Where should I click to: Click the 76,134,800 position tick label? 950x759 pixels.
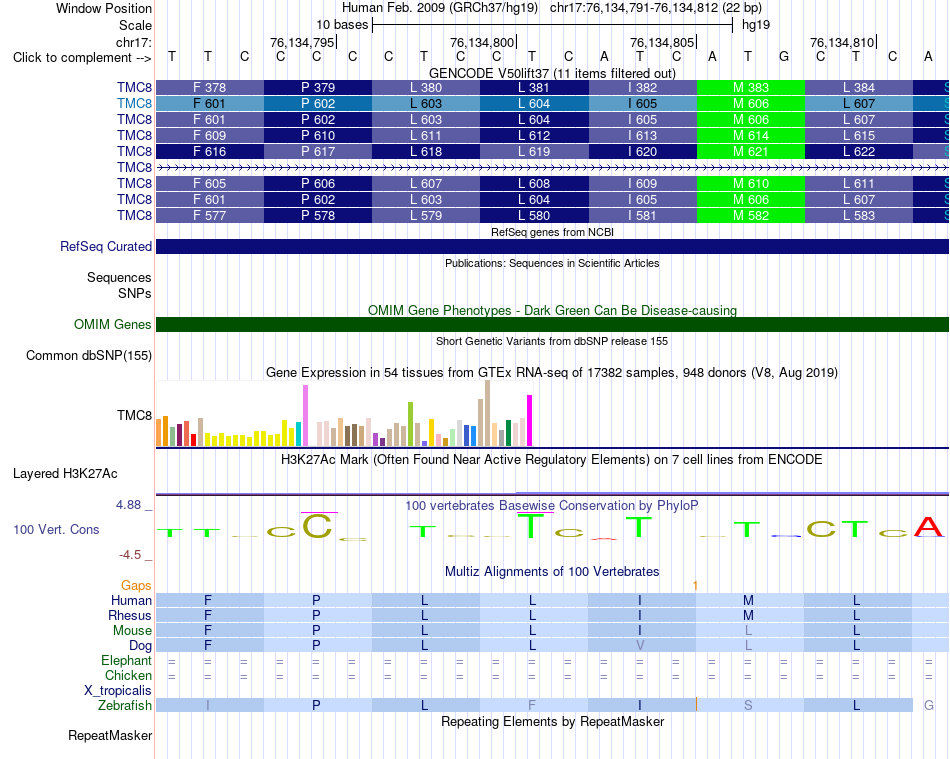pos(482,42)
